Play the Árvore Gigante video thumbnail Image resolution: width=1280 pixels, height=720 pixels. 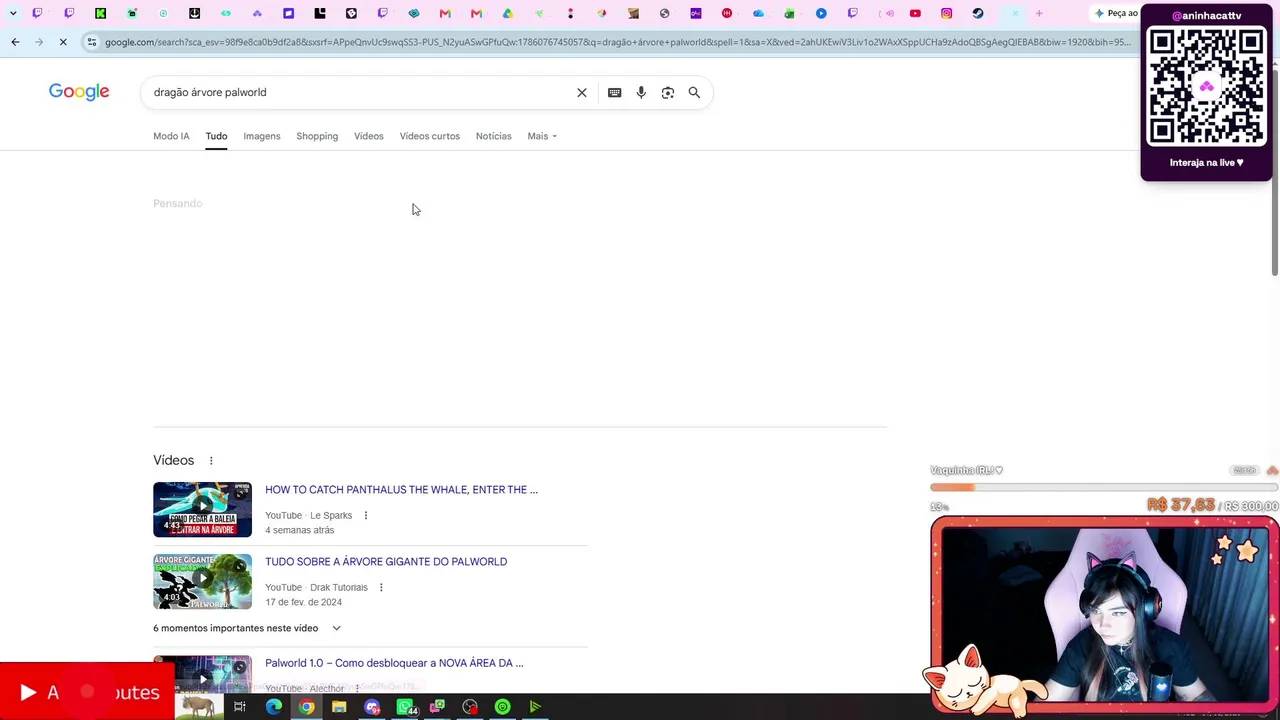pos(202,582)
